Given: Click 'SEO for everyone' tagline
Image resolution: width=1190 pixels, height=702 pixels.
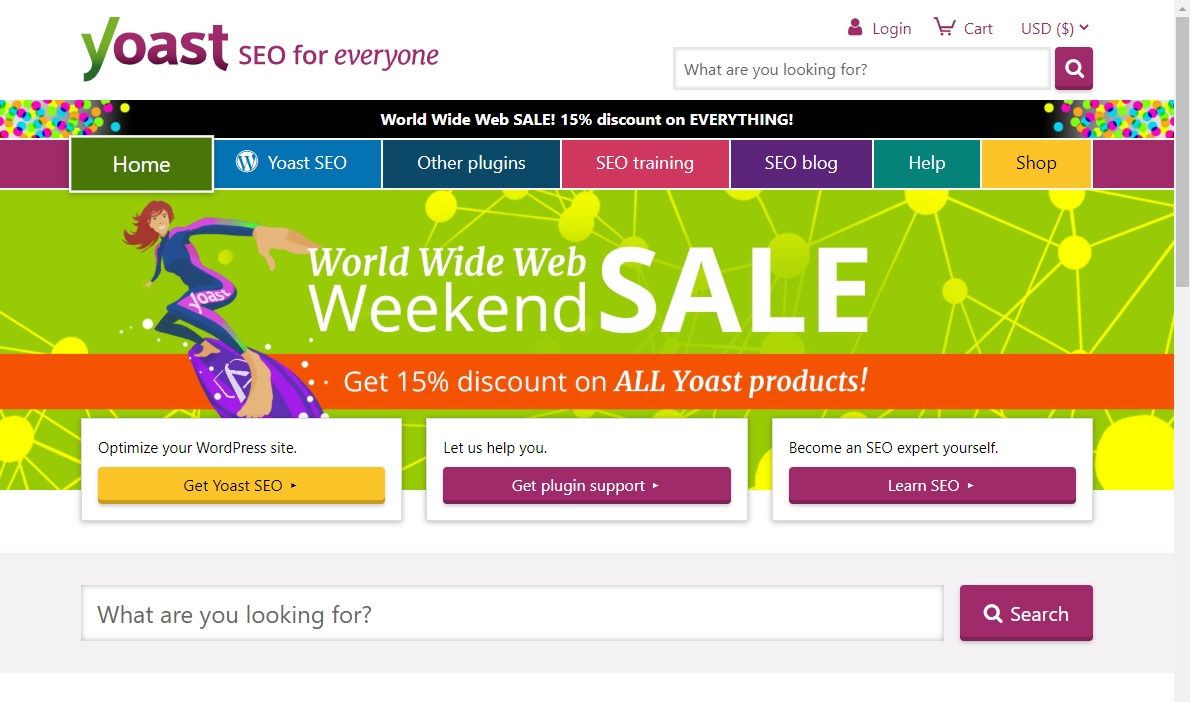Looking at the screenshot, I should (x=338, y=55).
